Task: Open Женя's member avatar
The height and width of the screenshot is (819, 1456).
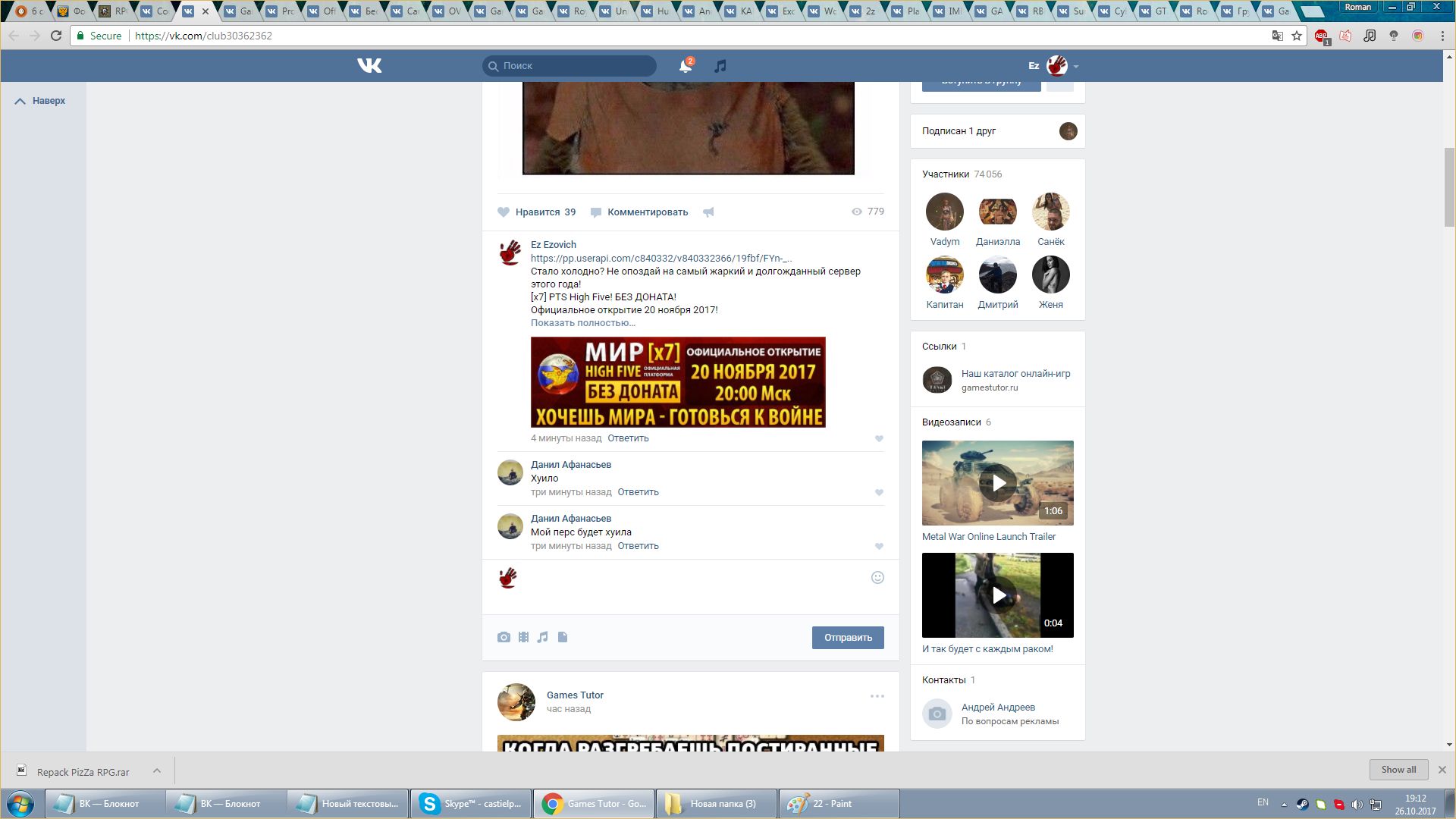Action: click(1051, 275)
